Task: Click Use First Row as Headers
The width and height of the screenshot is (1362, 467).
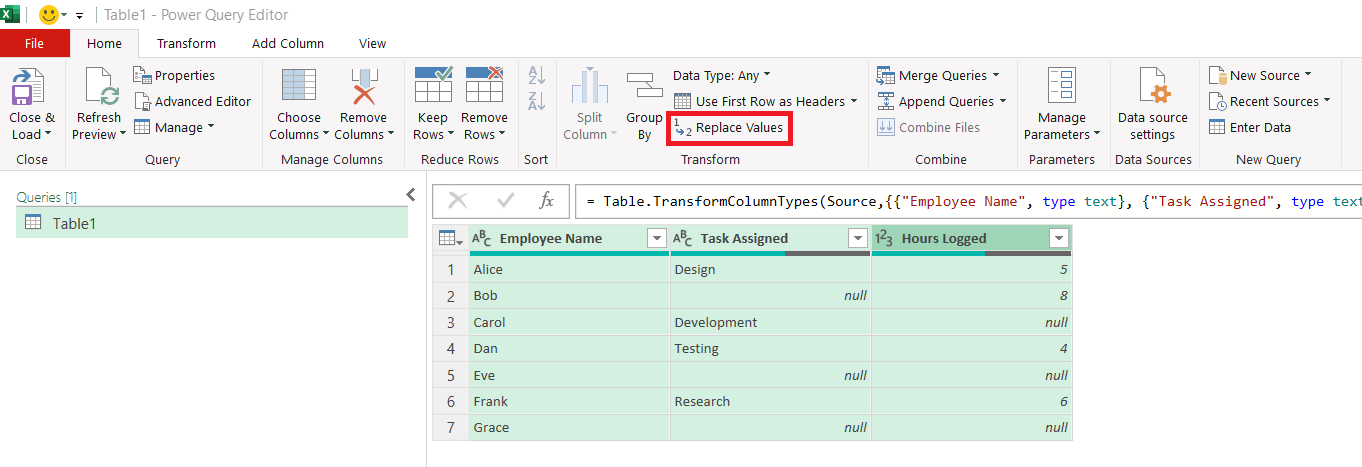Action: (764, 102)
